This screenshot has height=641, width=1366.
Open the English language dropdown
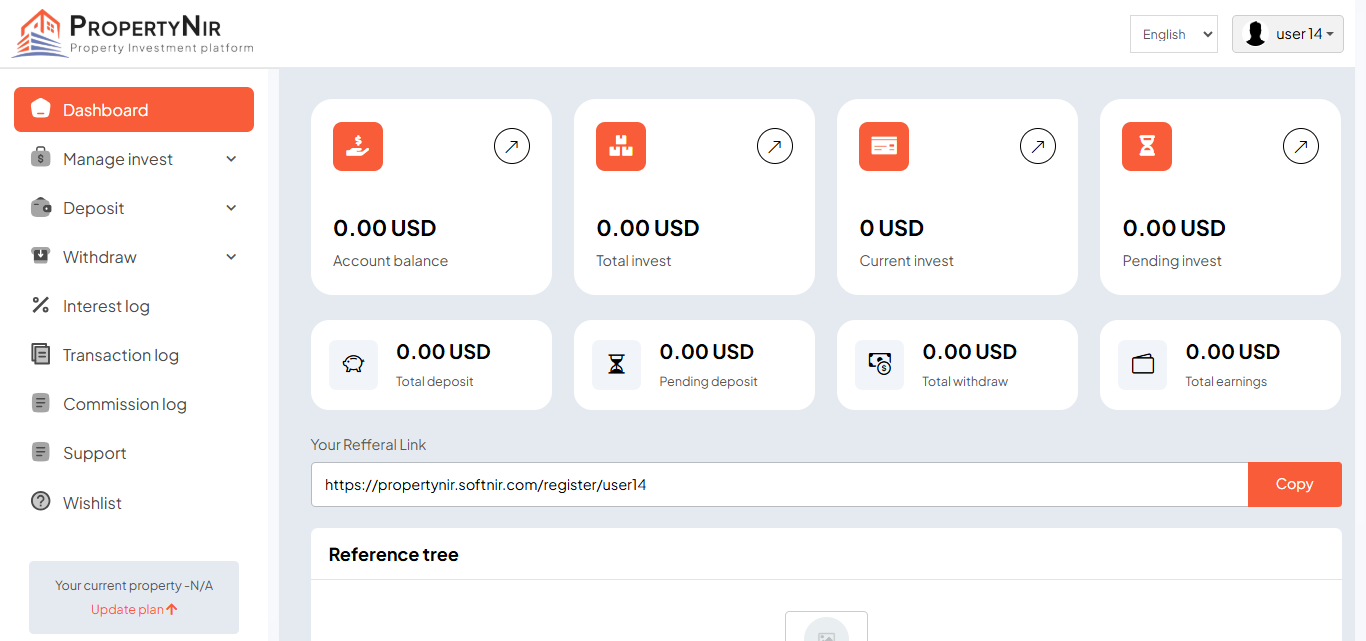[x=1174, y=34]
